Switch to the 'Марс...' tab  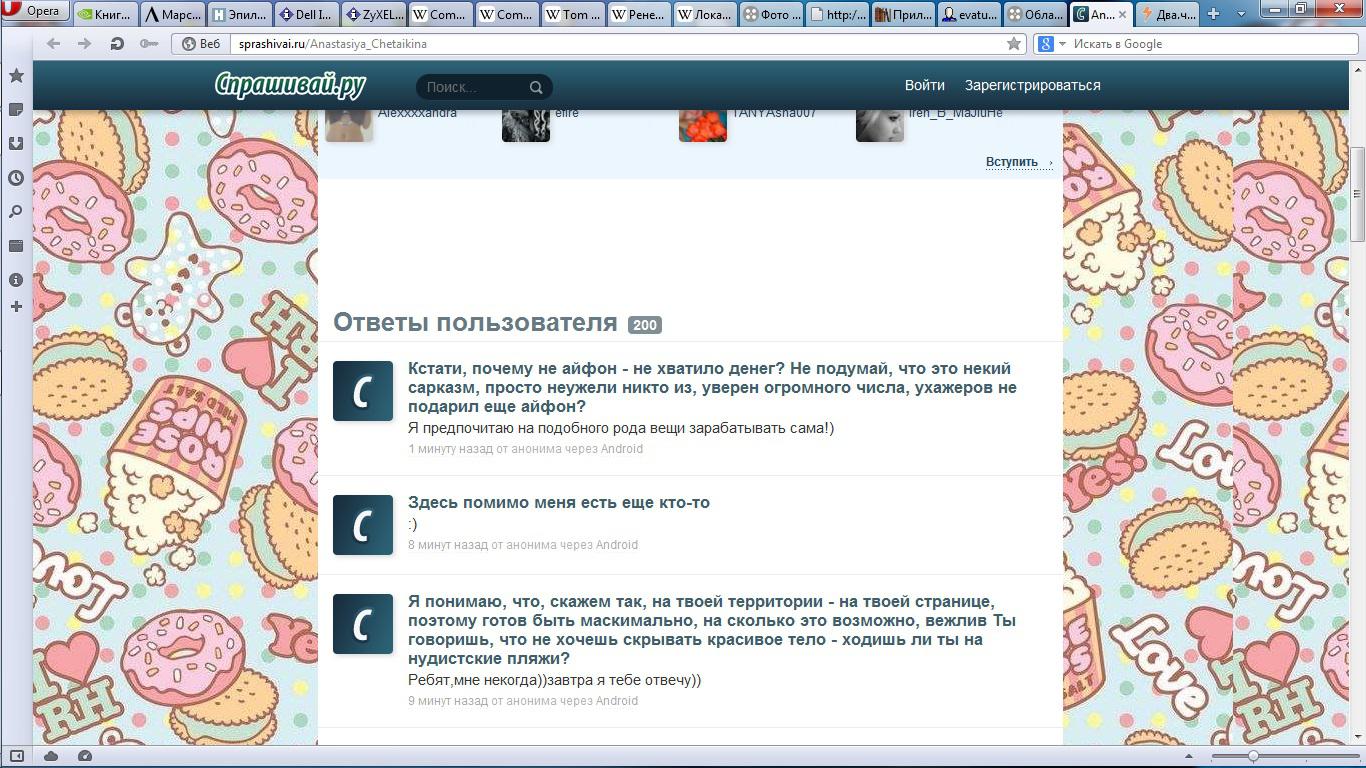(172, 15)
